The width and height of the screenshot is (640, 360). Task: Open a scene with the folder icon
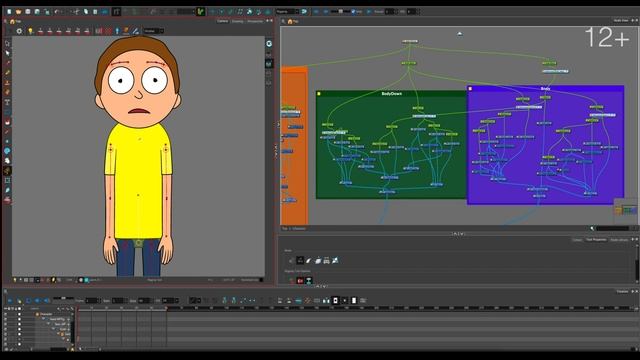[18, 12]
